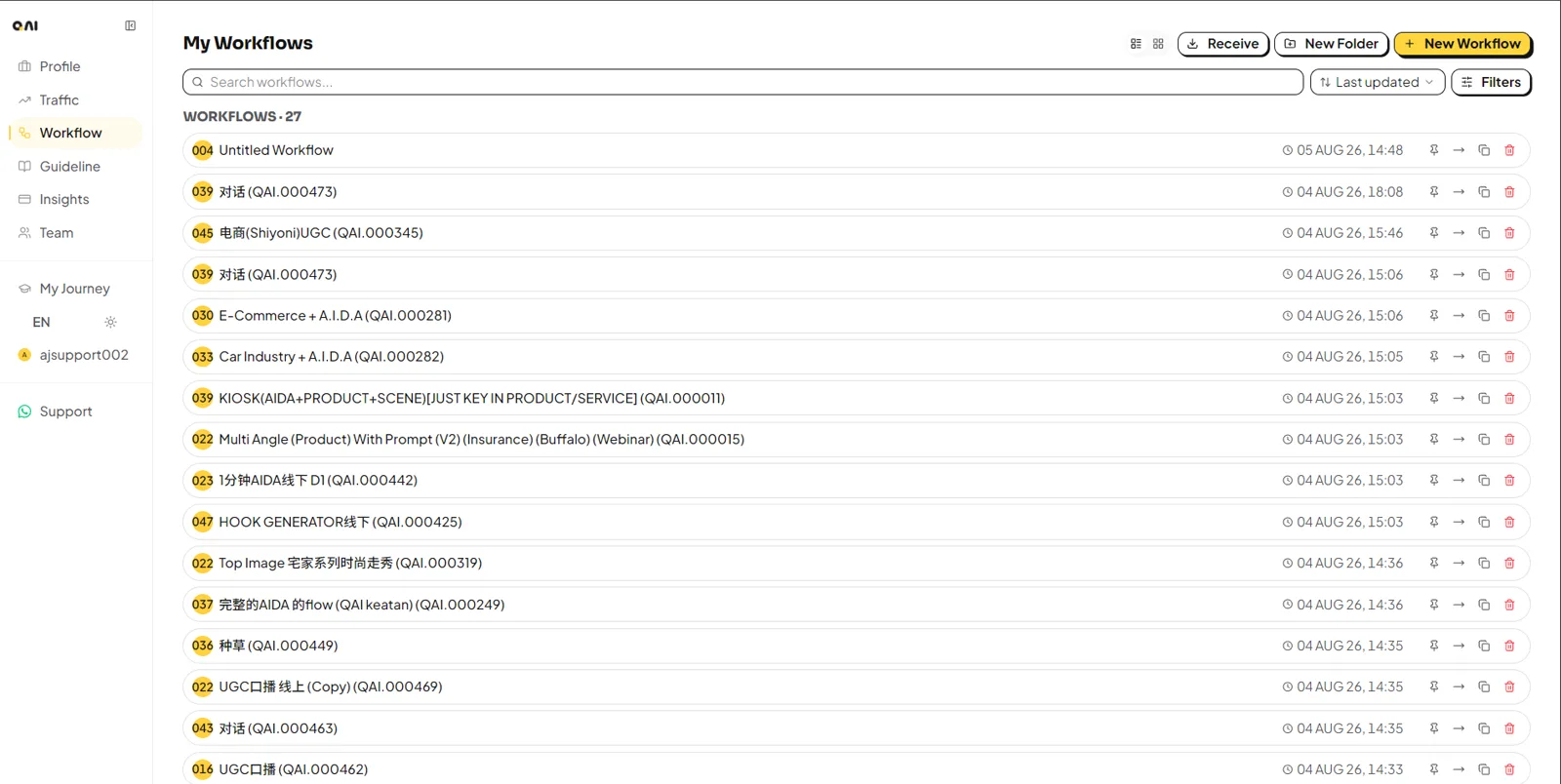Create a New Folder

tap(1332, 44)
